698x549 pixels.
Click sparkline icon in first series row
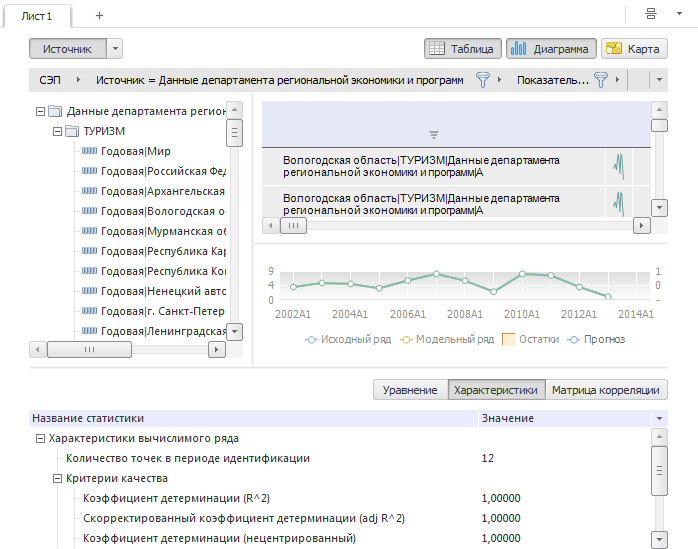619,167
